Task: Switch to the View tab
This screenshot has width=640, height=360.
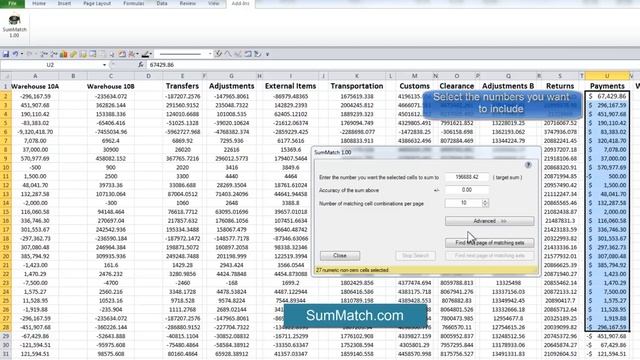Action: click(x=213, y=4)
